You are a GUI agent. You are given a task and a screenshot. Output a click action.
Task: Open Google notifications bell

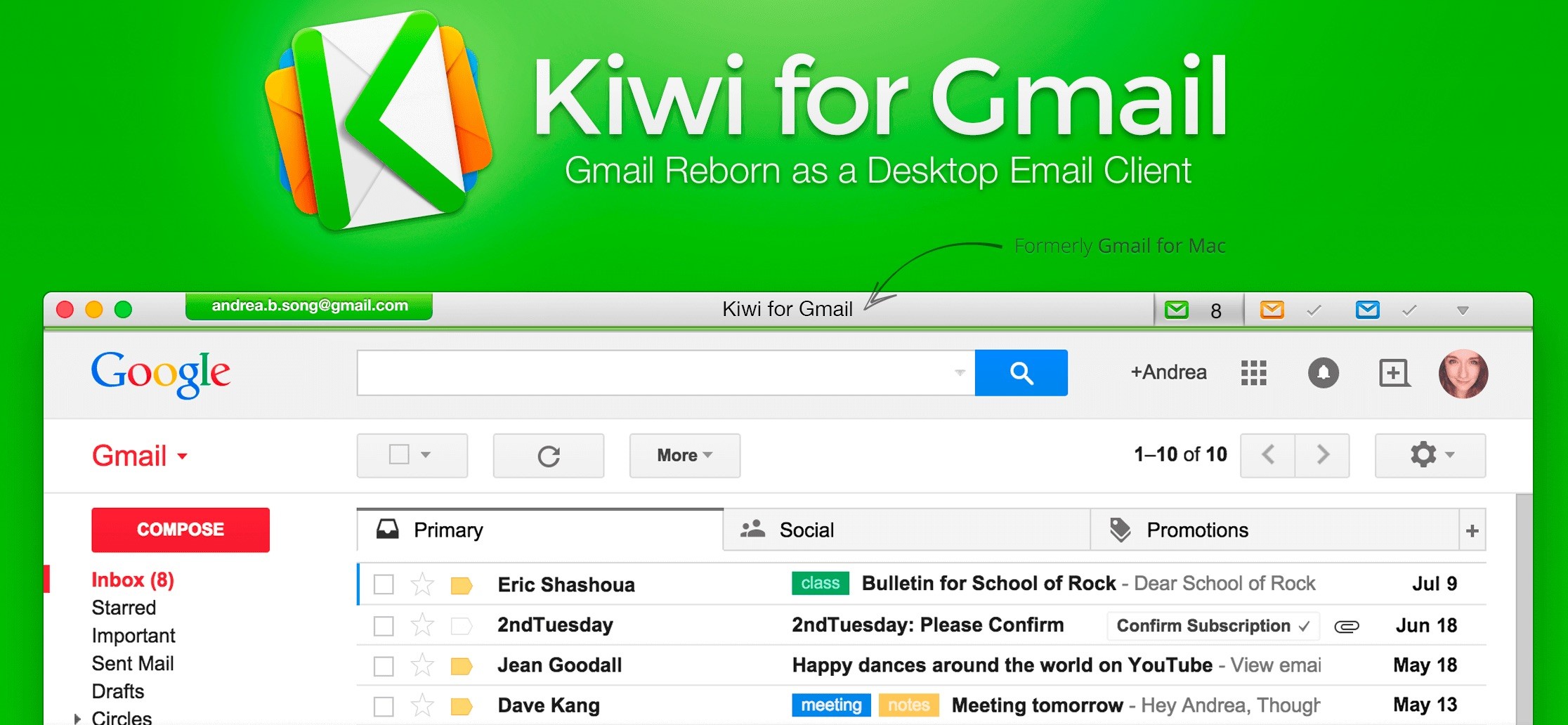[x=1323, y=372]
